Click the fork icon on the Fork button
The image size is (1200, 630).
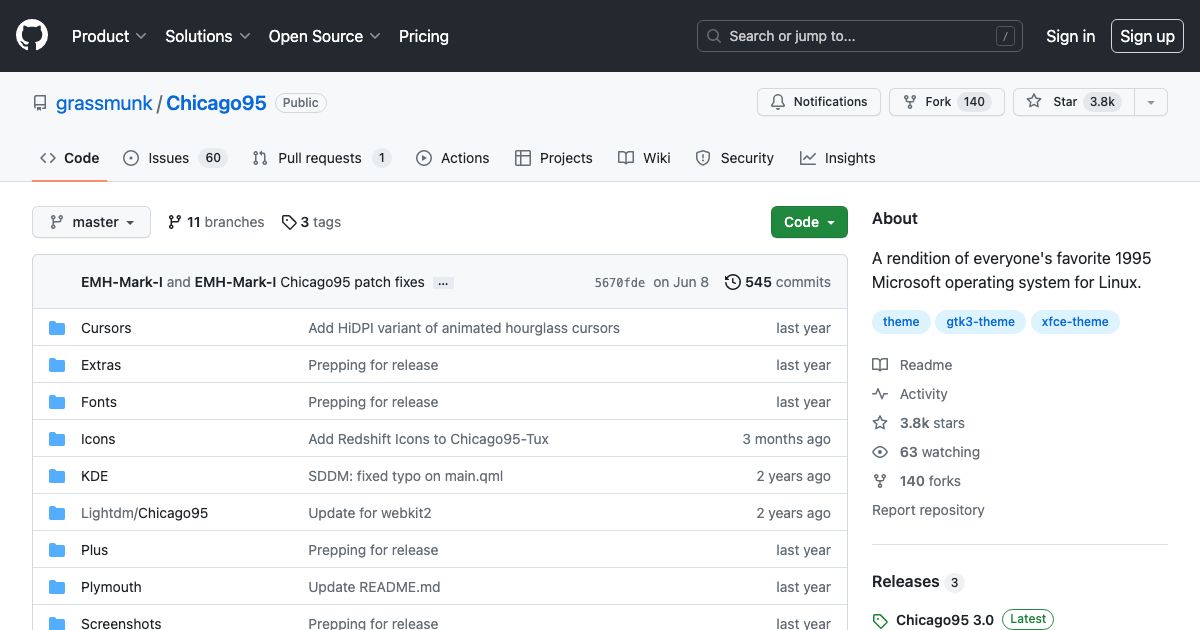click(909, 101)
